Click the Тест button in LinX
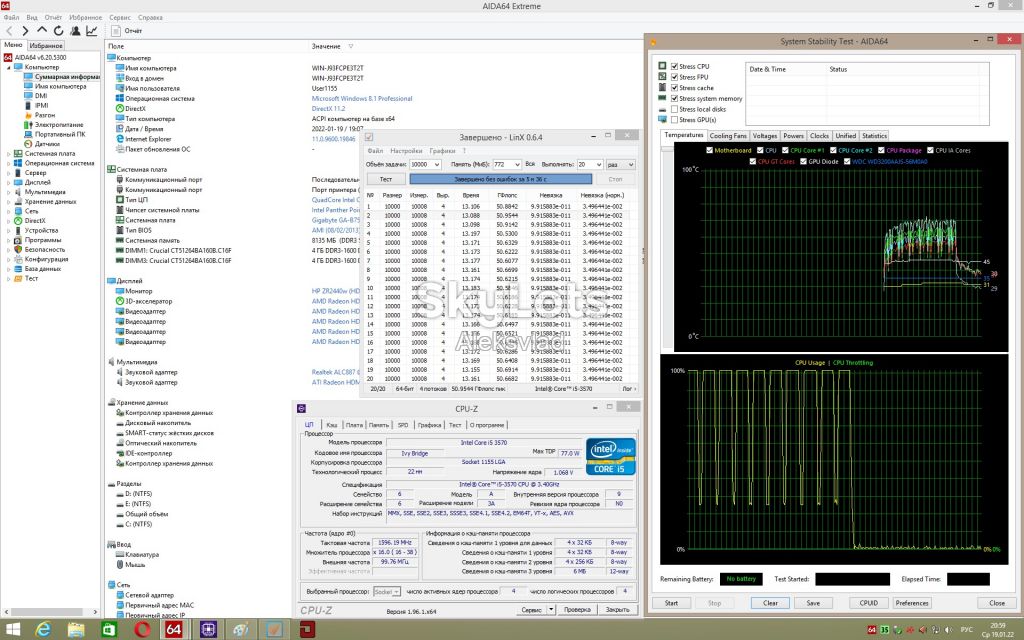The width and height of the screenshot is (1024, 640). point(386,179)
